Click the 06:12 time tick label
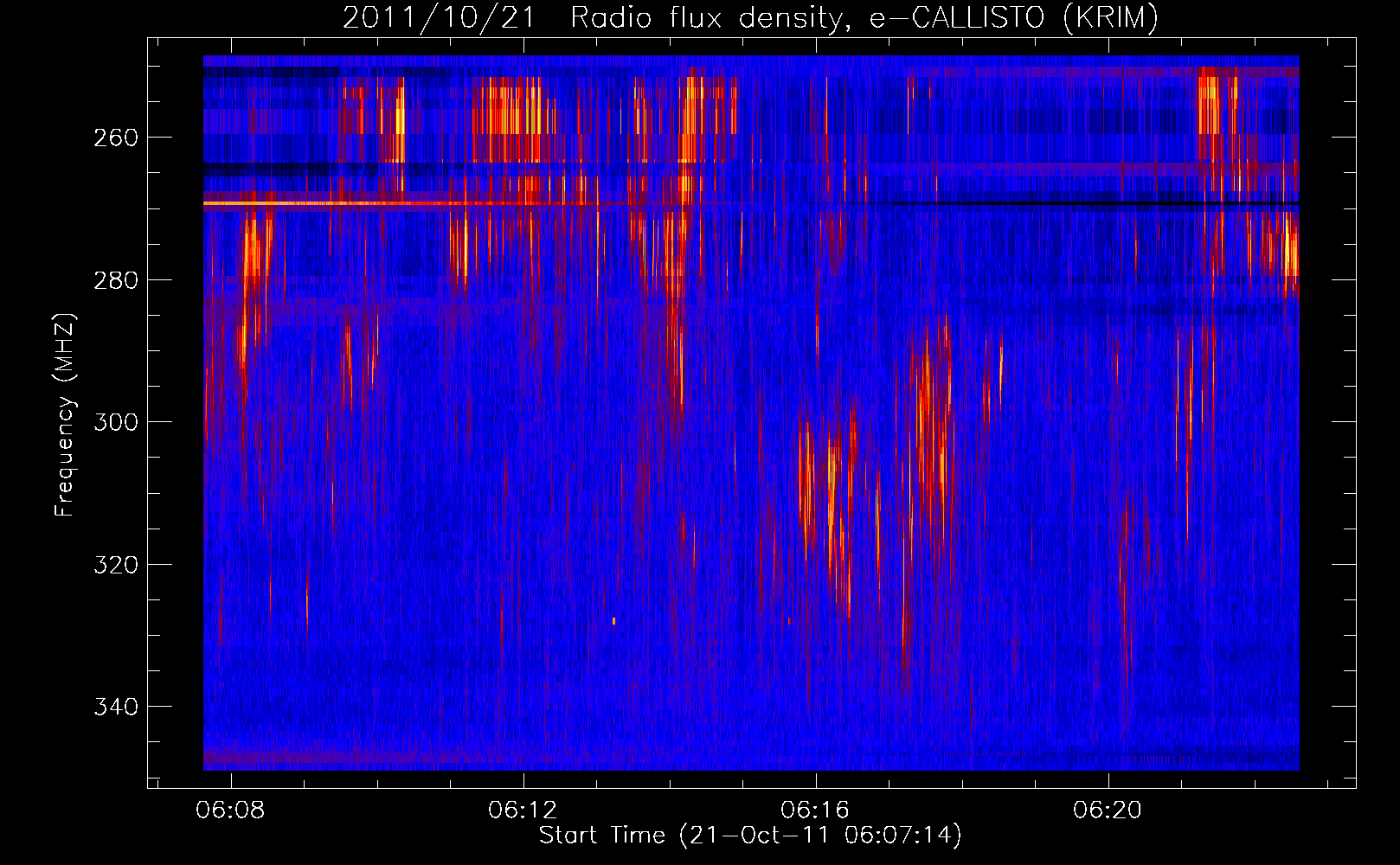The width and height of the screenshot is (1400, 865). [x=523, y=810]
